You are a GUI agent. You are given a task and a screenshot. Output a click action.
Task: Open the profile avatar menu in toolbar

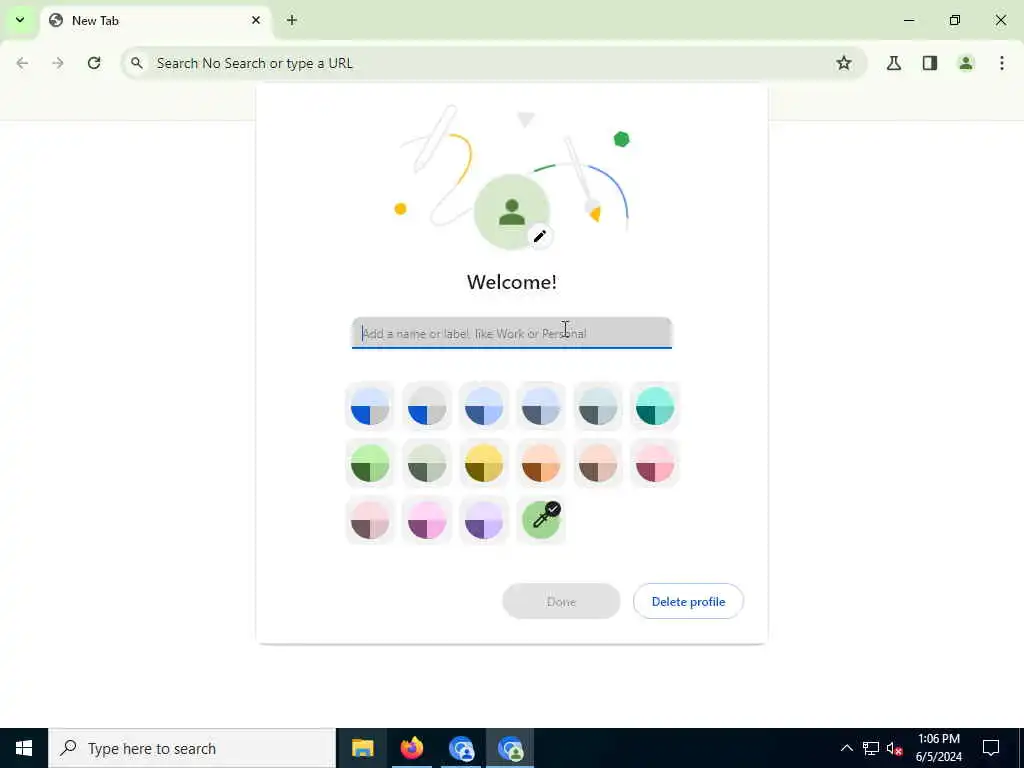click(966, 63)
